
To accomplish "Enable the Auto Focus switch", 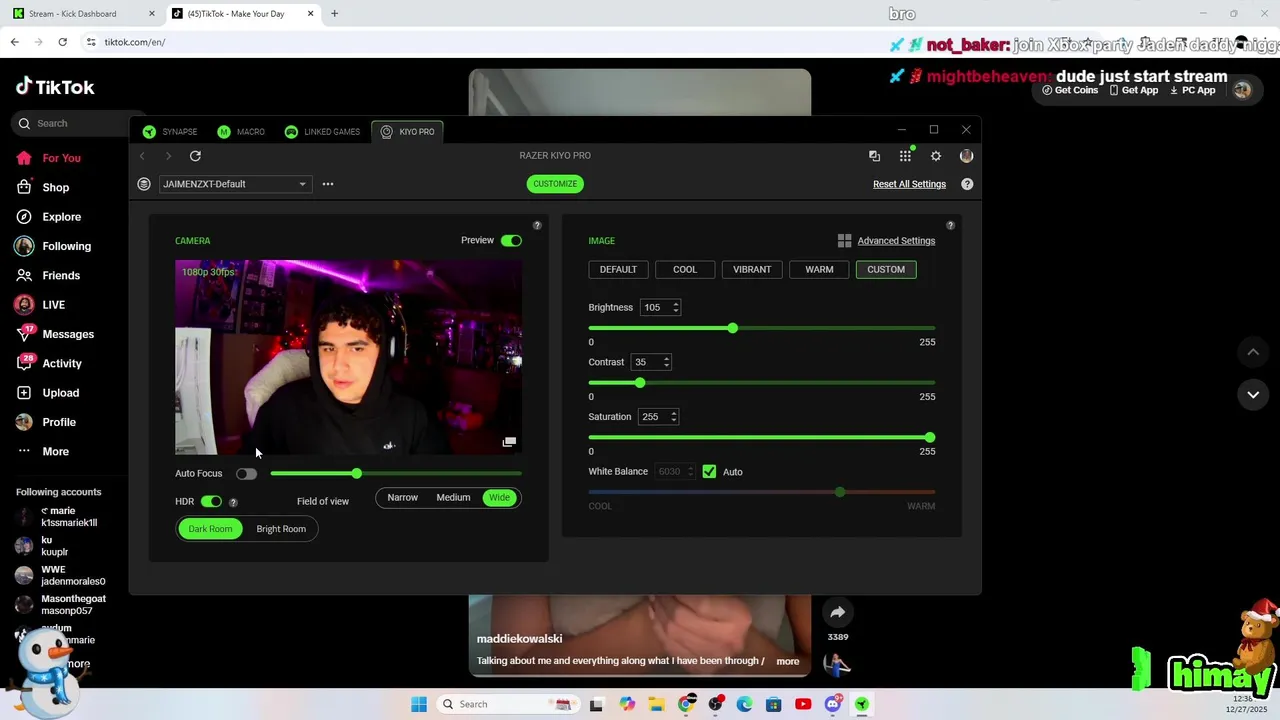I will coord(246,474).
